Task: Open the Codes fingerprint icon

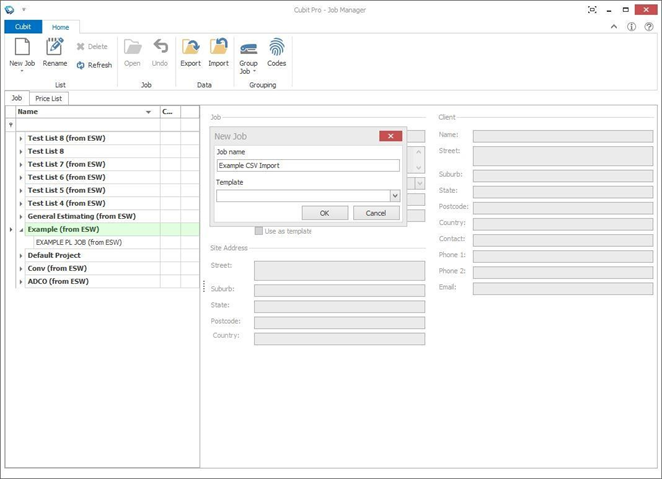Action: click(276, 47)
